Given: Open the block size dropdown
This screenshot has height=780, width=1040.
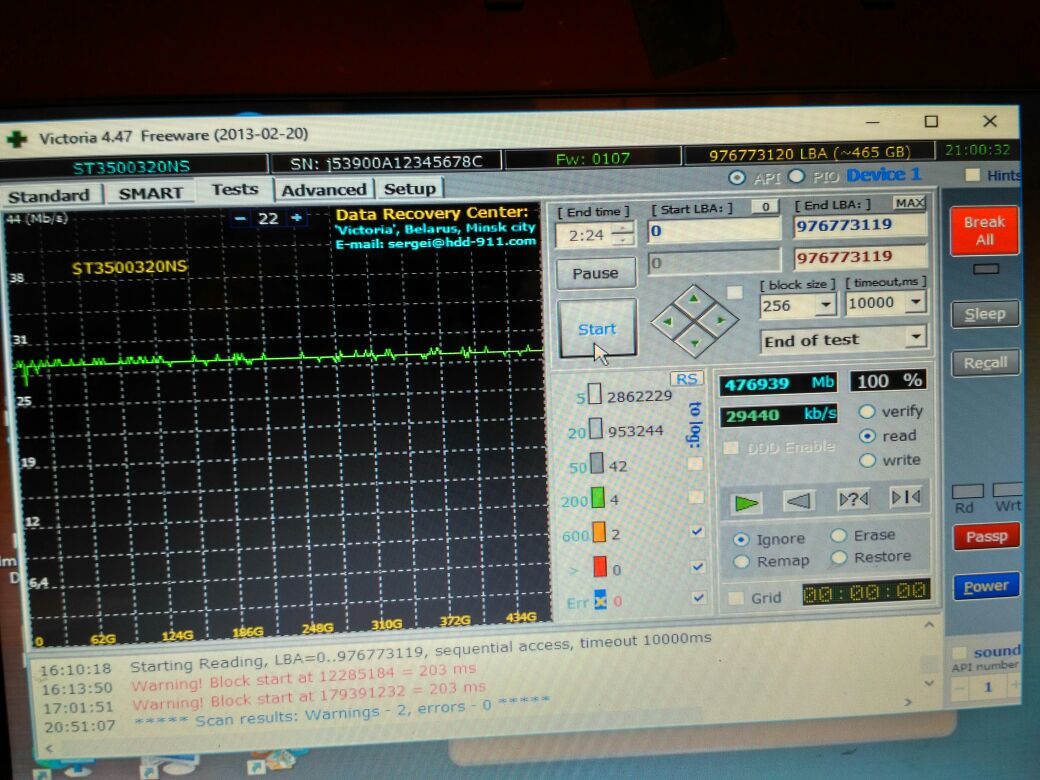Looking at the screenshot, I should (825, 305).
